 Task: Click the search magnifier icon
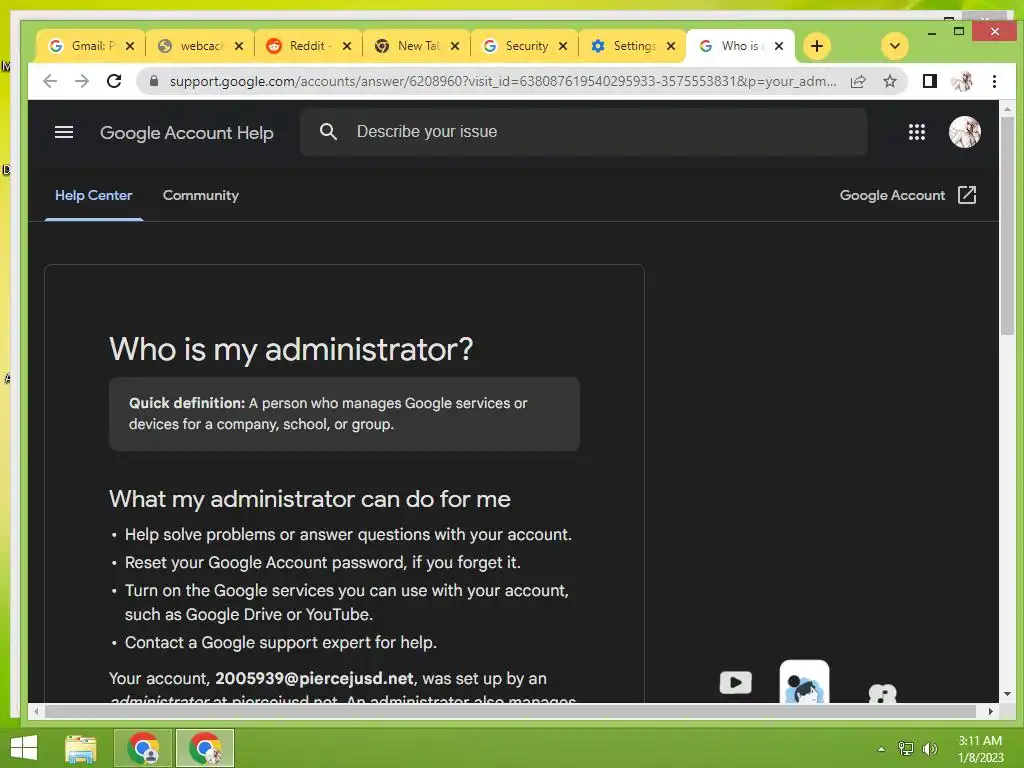tap(328, 132)
